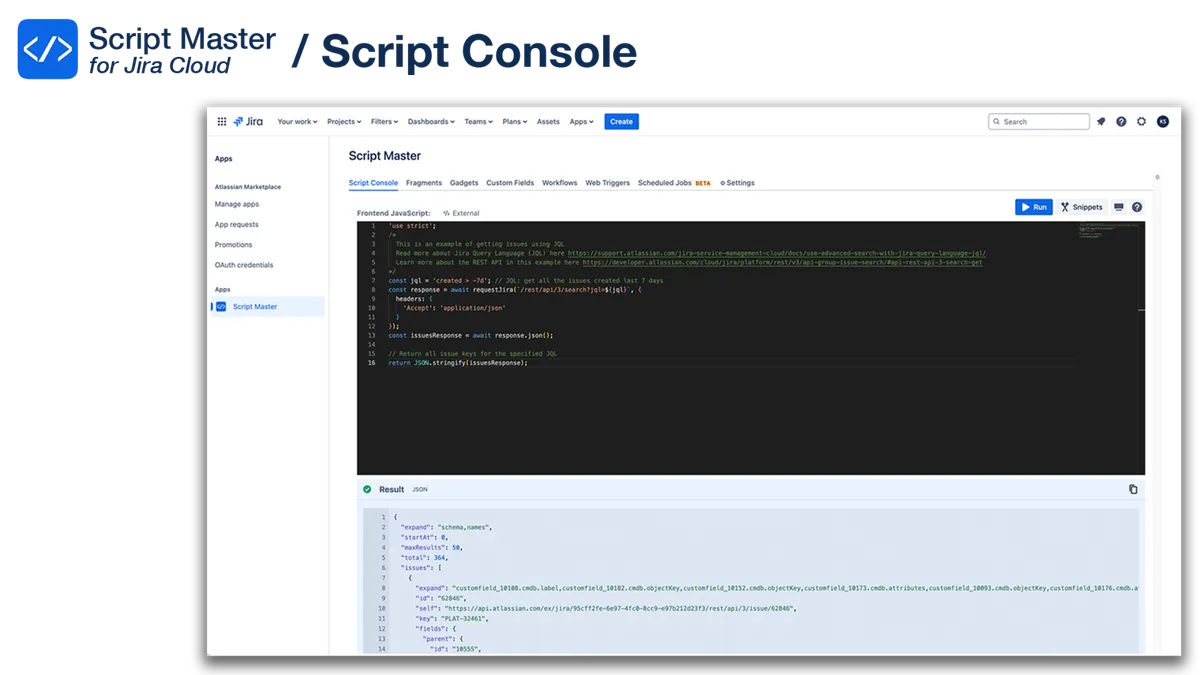Open Promotions in the sidebar
This screenshot has height=675, width=1200.
coord(234,245)
